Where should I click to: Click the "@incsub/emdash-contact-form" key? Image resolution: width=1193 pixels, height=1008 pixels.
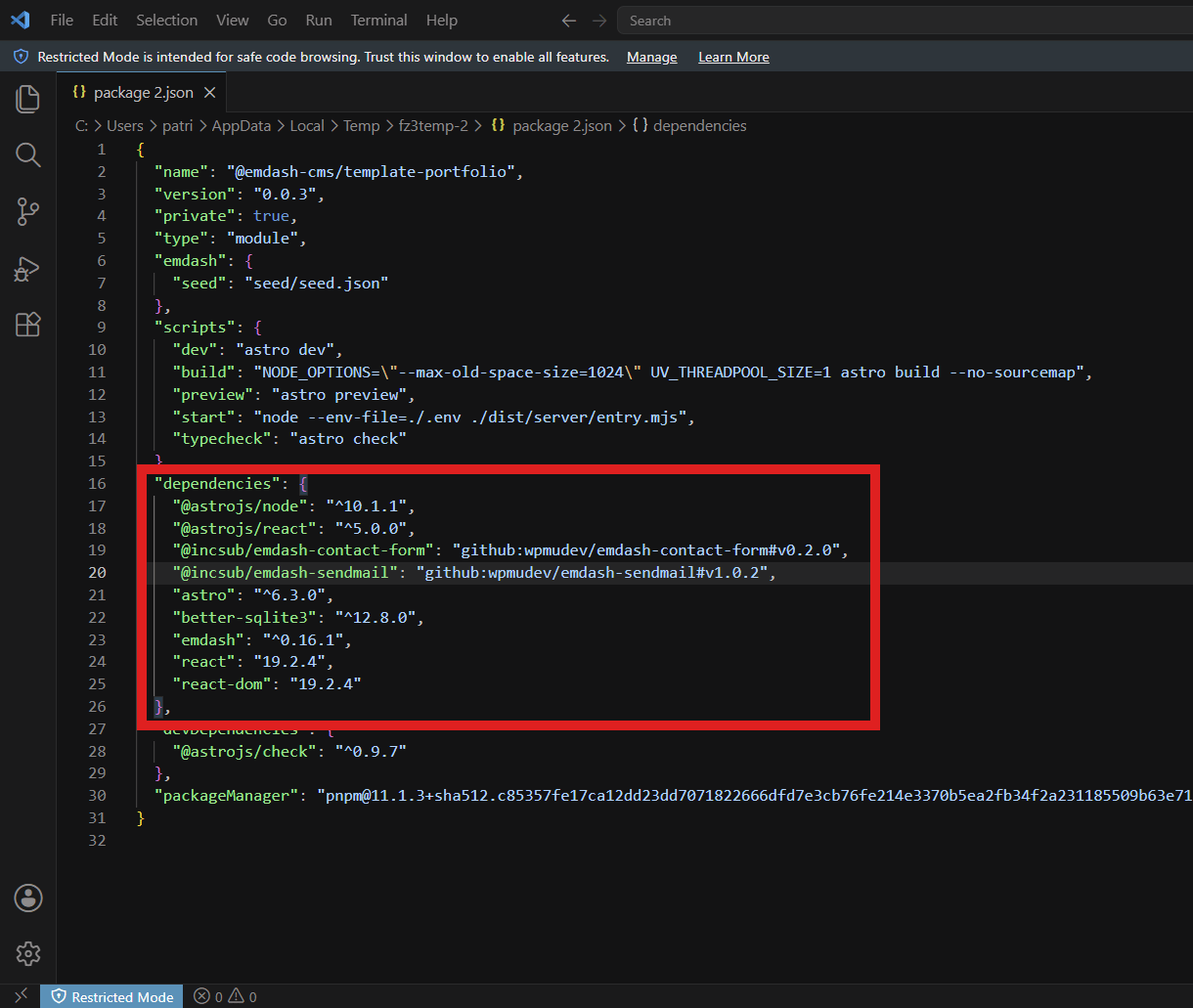[302, 550]
